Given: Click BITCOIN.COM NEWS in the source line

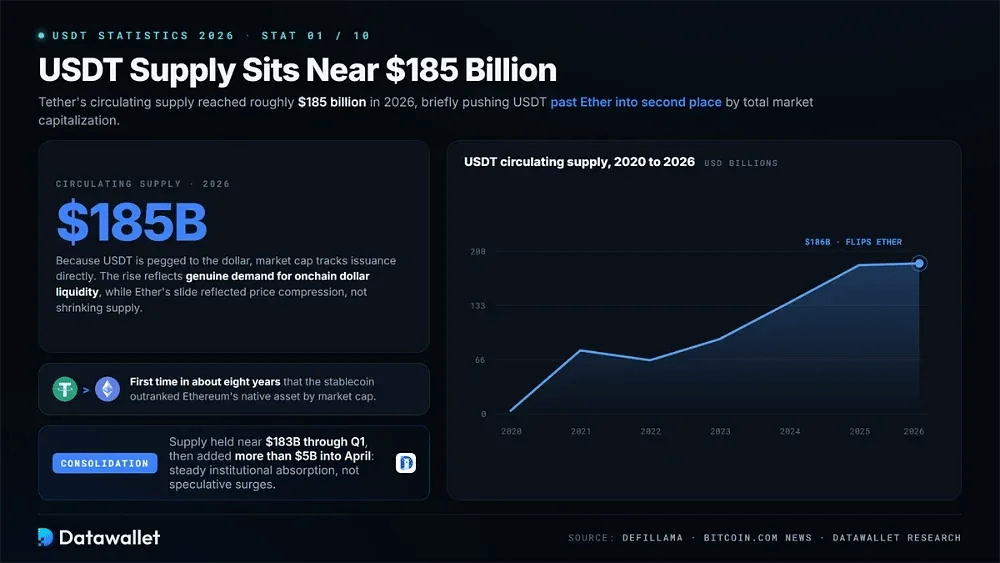Looking at the screenshot, I should (x=758, y=538).
